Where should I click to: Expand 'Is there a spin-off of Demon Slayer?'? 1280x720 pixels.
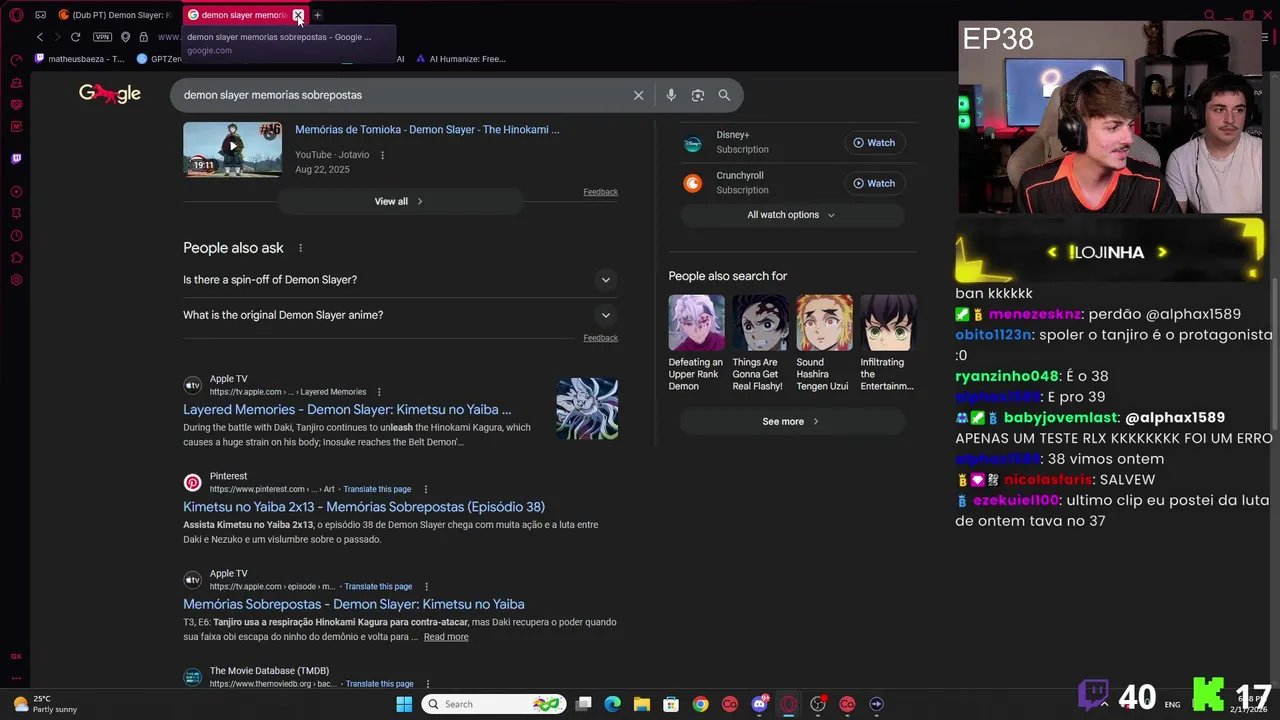[400, 280]
